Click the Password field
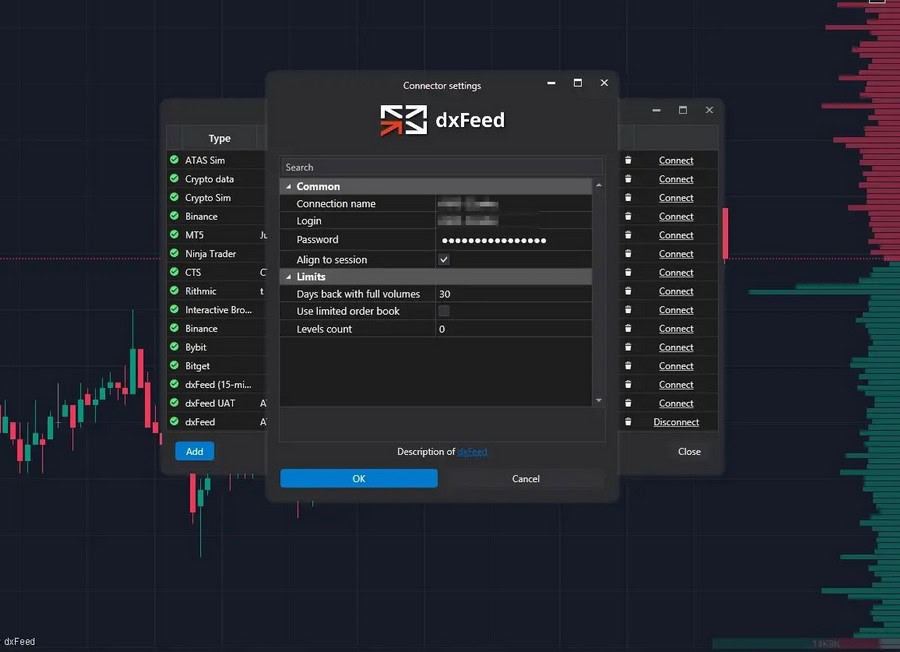 [514, 240]
